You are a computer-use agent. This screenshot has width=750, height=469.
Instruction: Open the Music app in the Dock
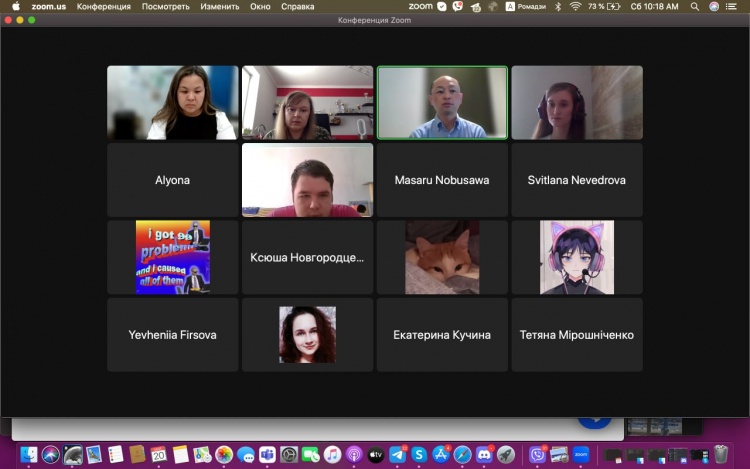click(332, 455)
